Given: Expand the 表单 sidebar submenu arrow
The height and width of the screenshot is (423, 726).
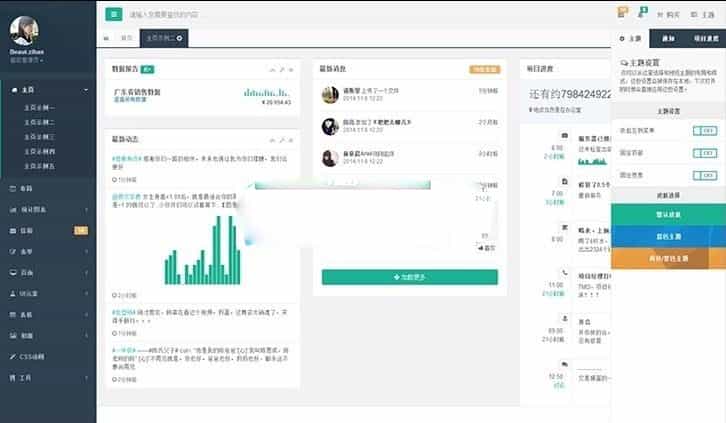Looking at the screenshot, I should click(x=86, y=252).
